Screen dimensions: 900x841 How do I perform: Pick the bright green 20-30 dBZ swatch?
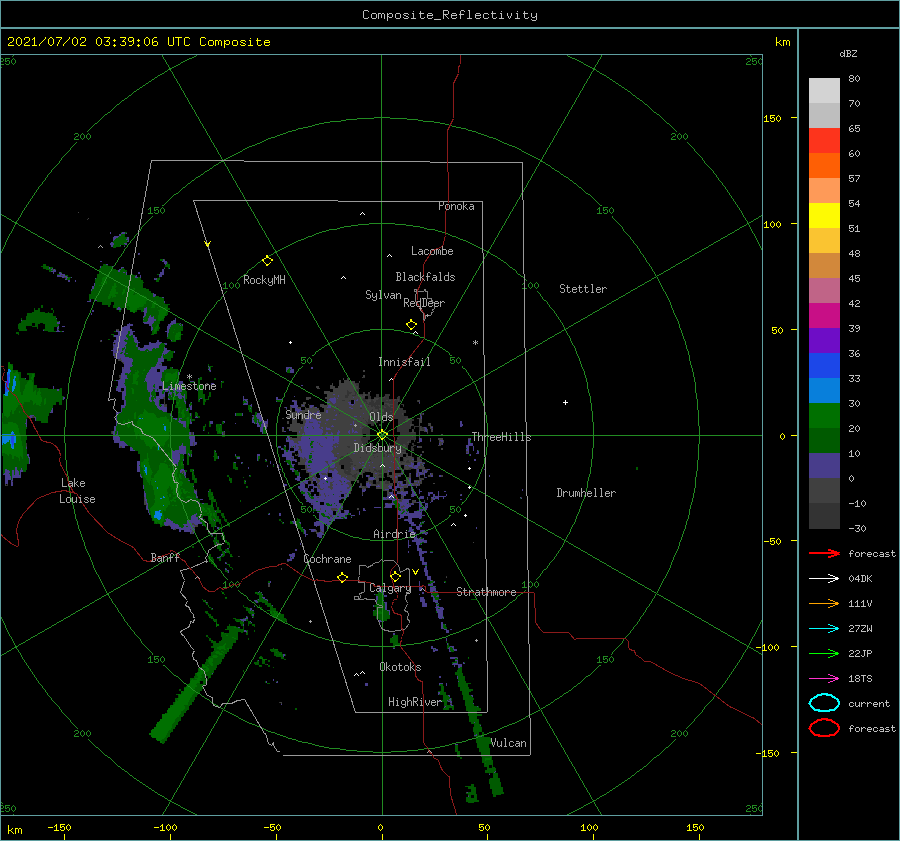[824, 416]
